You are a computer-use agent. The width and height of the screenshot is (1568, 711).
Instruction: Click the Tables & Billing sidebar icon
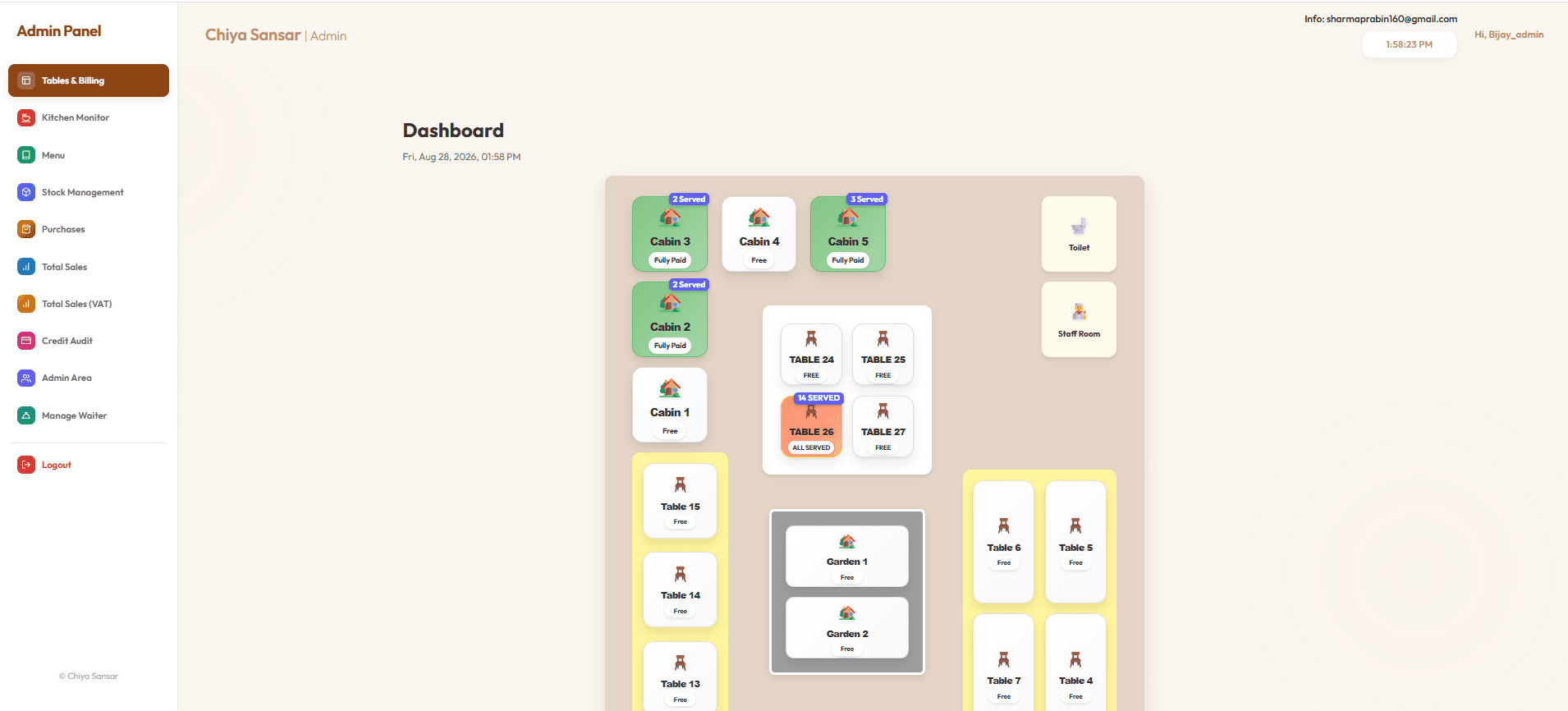[26, 80]
